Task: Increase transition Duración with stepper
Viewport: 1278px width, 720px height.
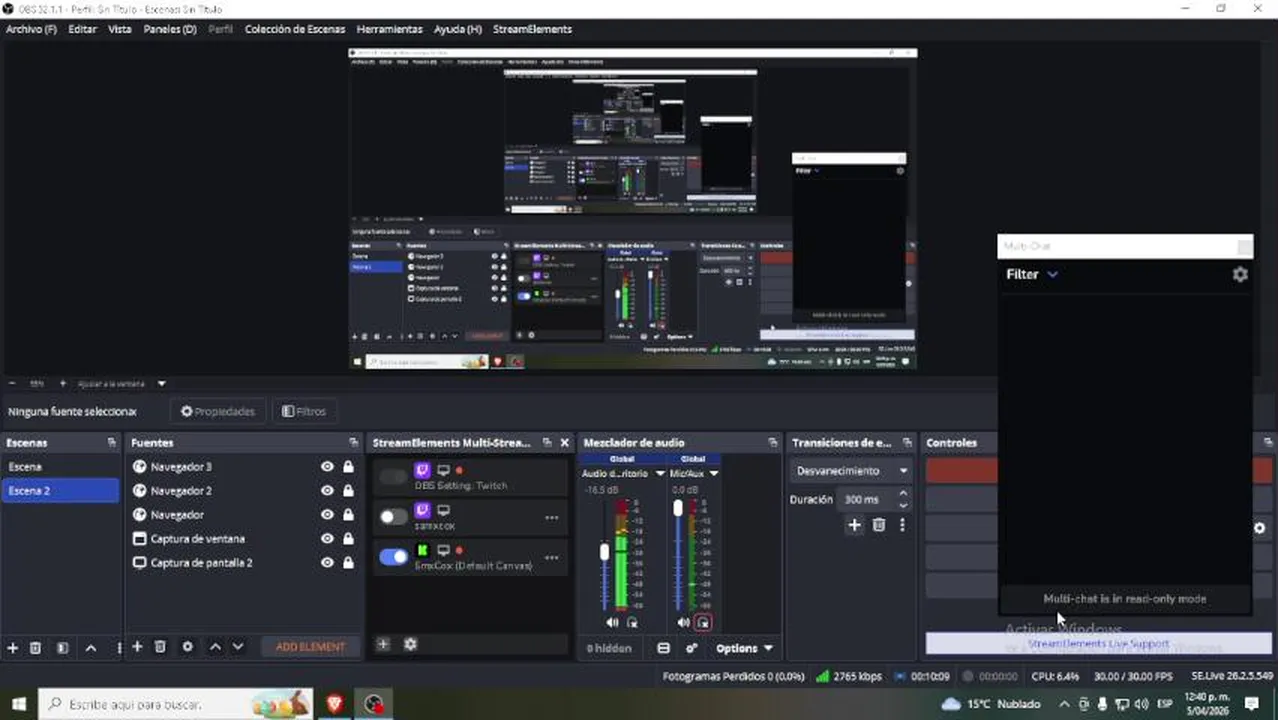Action: [903, 494]
